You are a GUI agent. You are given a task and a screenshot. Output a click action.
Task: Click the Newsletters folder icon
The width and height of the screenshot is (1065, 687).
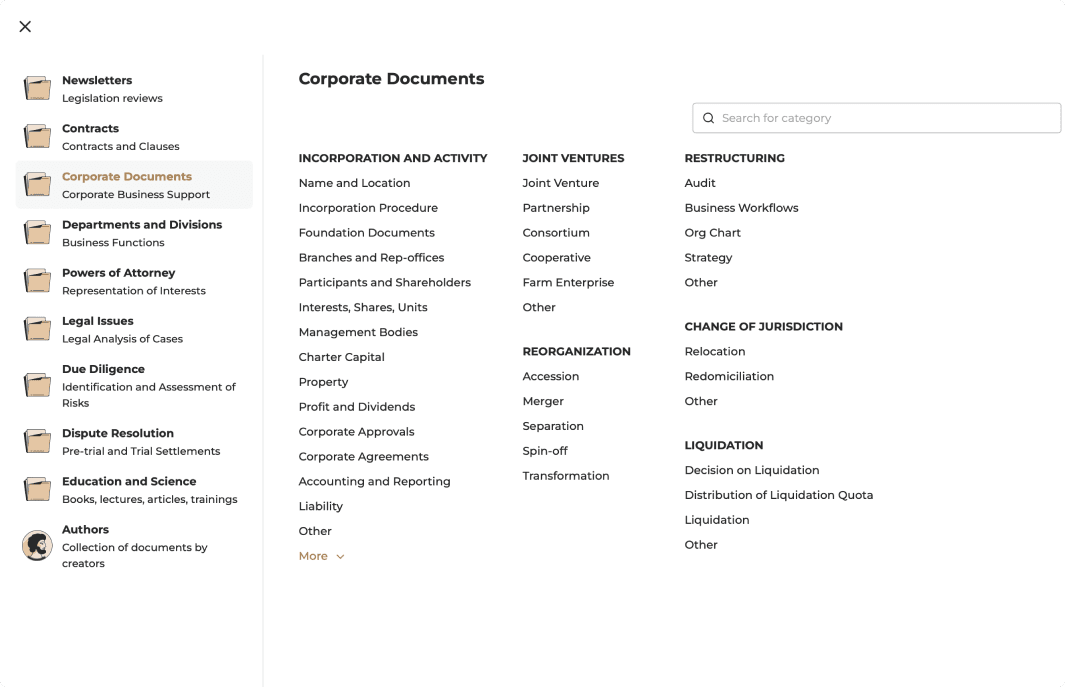pyautogui.click(x=37, y=88)
